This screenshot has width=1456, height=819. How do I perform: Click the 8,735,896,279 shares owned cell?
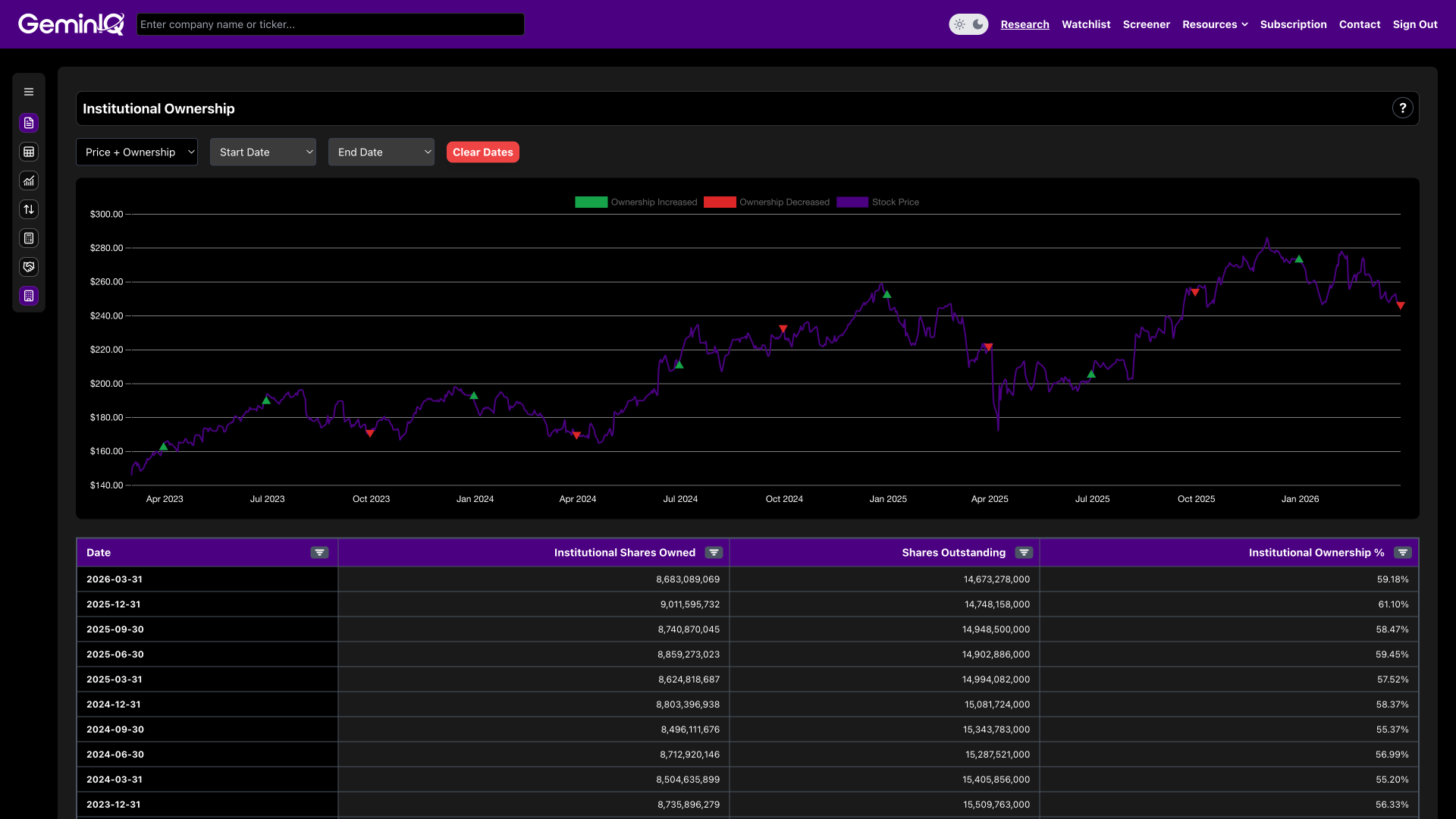tap(534, 805)
